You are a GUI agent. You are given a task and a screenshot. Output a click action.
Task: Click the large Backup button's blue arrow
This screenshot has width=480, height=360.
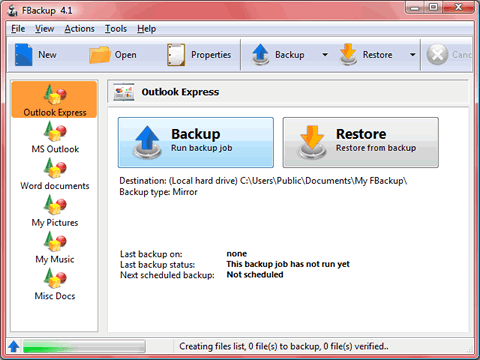147,142
